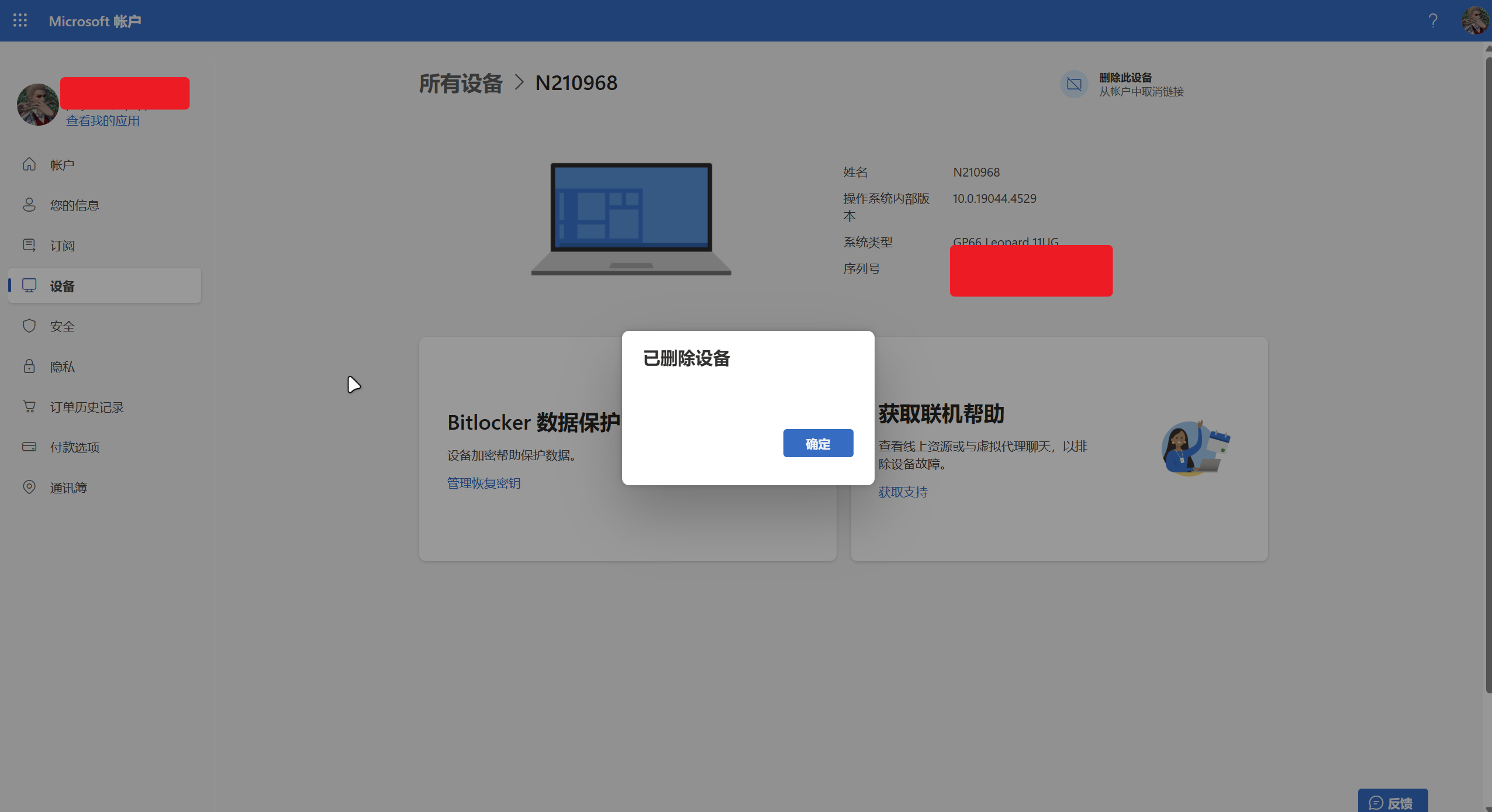
Task: Click the remove device icon
Action: (x=1074, y=84)
